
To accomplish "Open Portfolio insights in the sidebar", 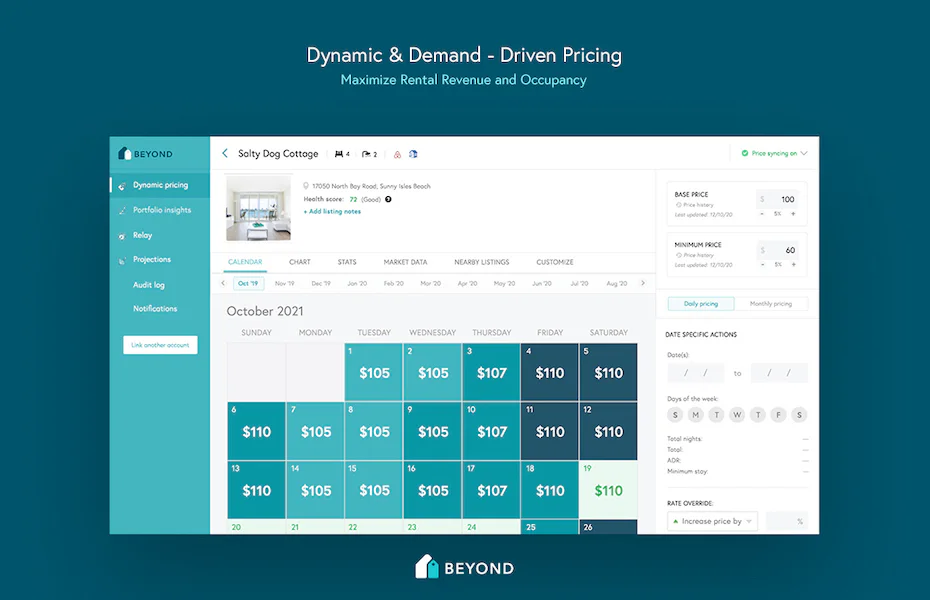I will coord(161,210).
